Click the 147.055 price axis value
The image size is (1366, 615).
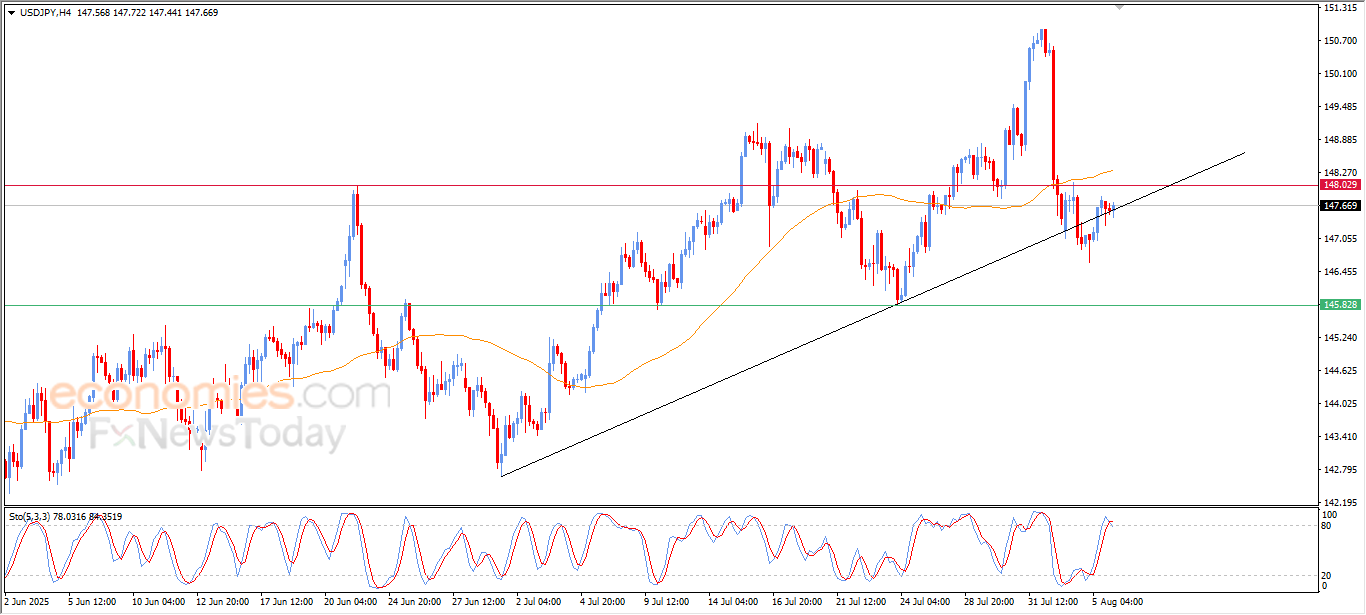tap(1339, 239)
